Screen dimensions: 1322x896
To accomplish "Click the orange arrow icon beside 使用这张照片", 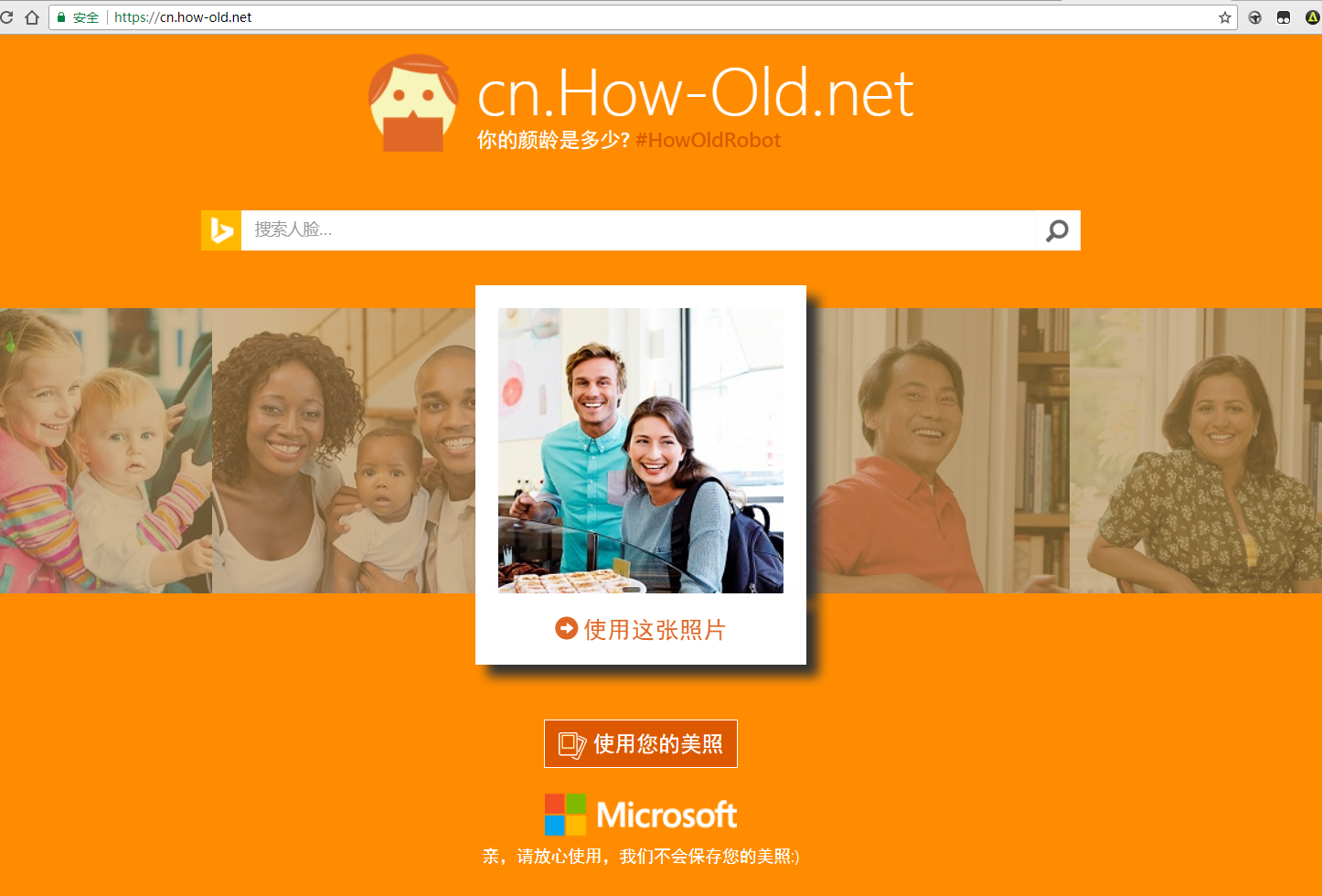I will pos(567,628).
